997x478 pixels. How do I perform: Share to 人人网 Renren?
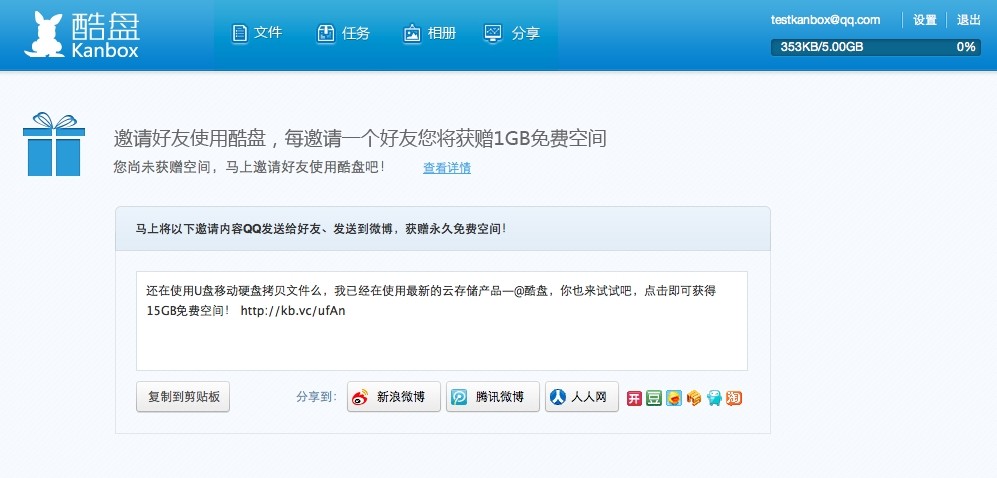tap(582, 397)
